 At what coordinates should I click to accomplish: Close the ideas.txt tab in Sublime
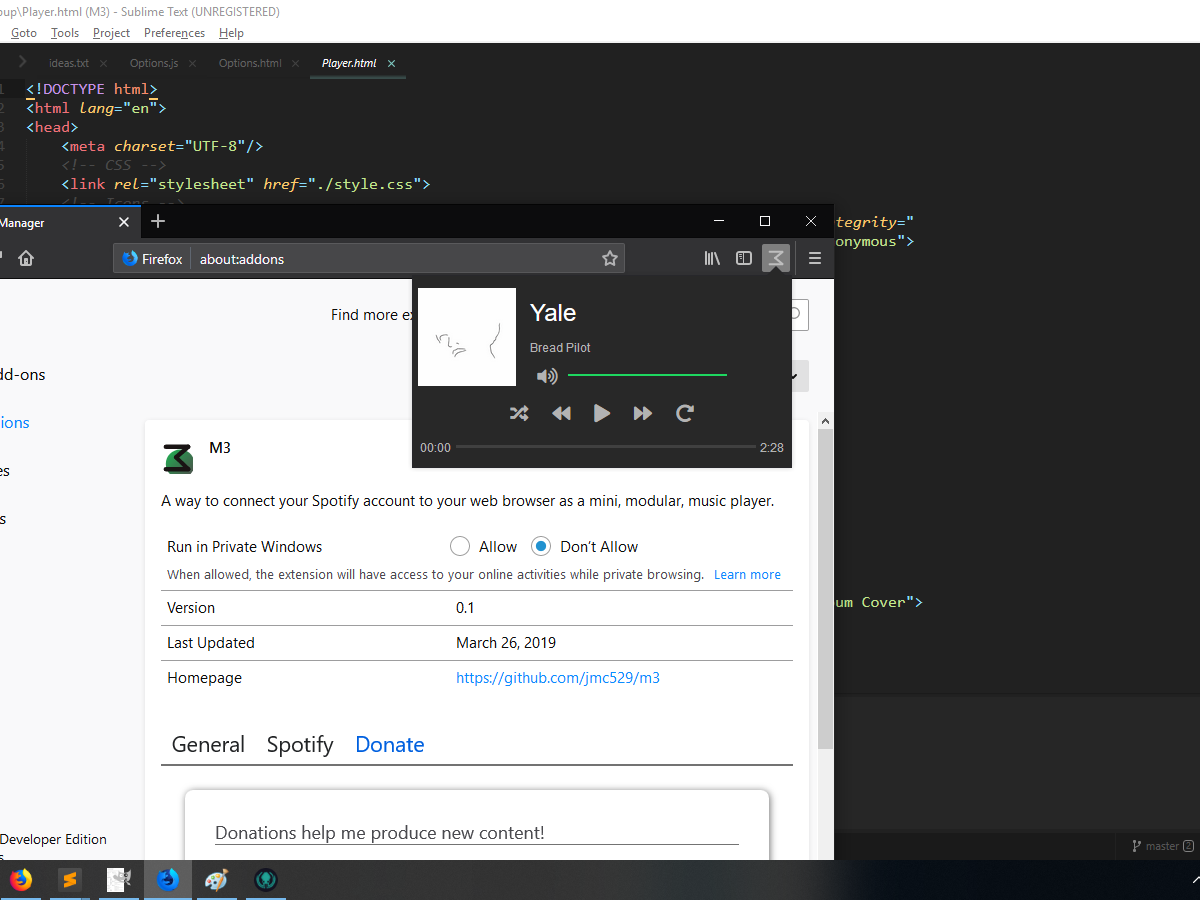point(104,63)
